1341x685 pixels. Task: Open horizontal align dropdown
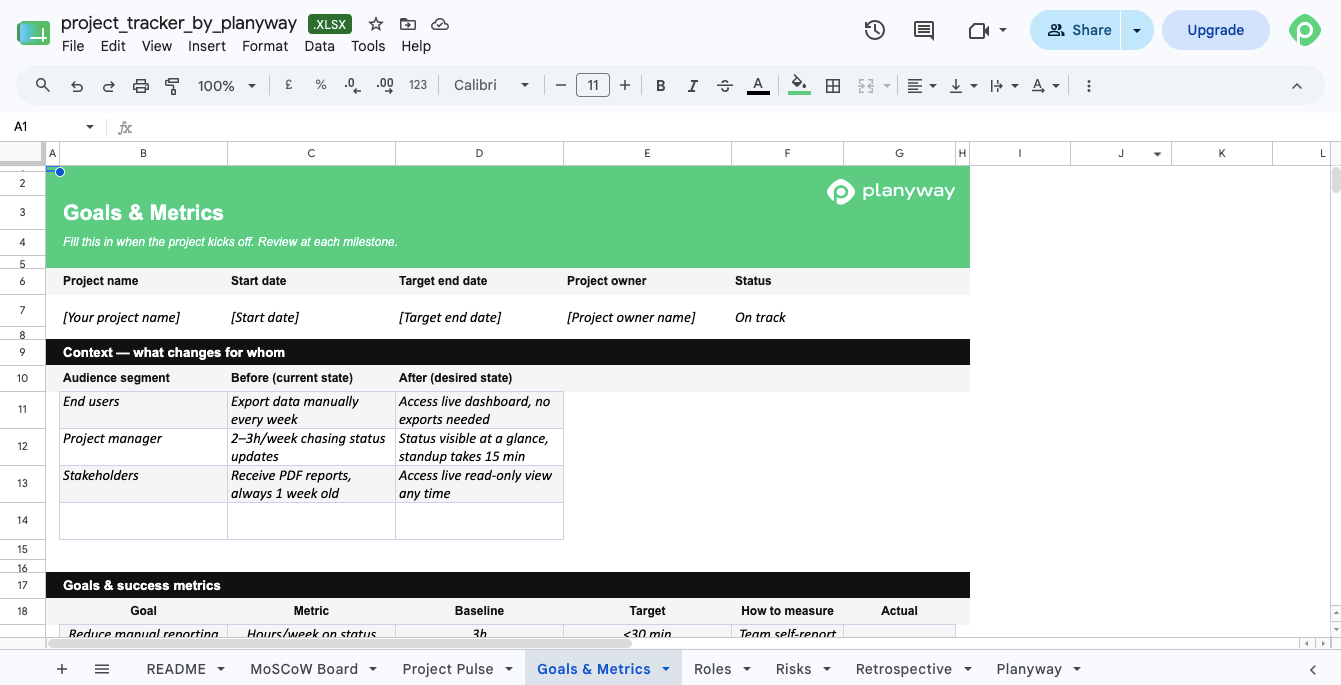click(921, 86)
